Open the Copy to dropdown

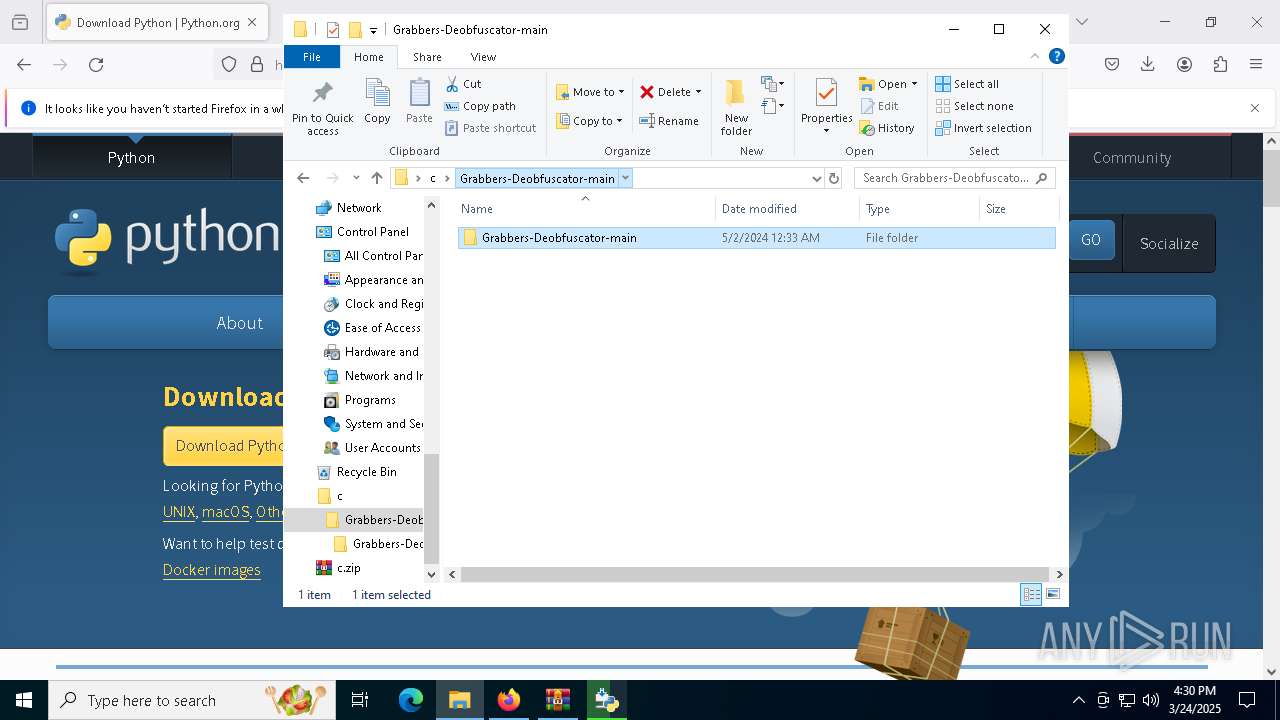(590, 121)
